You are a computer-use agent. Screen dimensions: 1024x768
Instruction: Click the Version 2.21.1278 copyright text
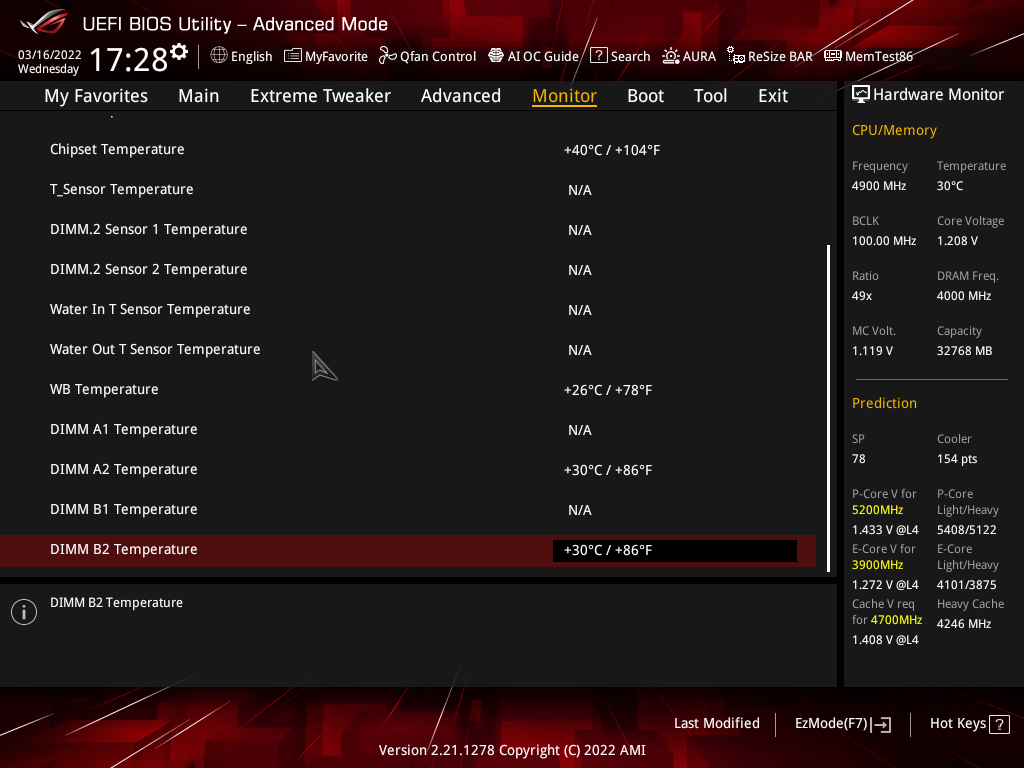pyautogui.click(x=512, y=750)
